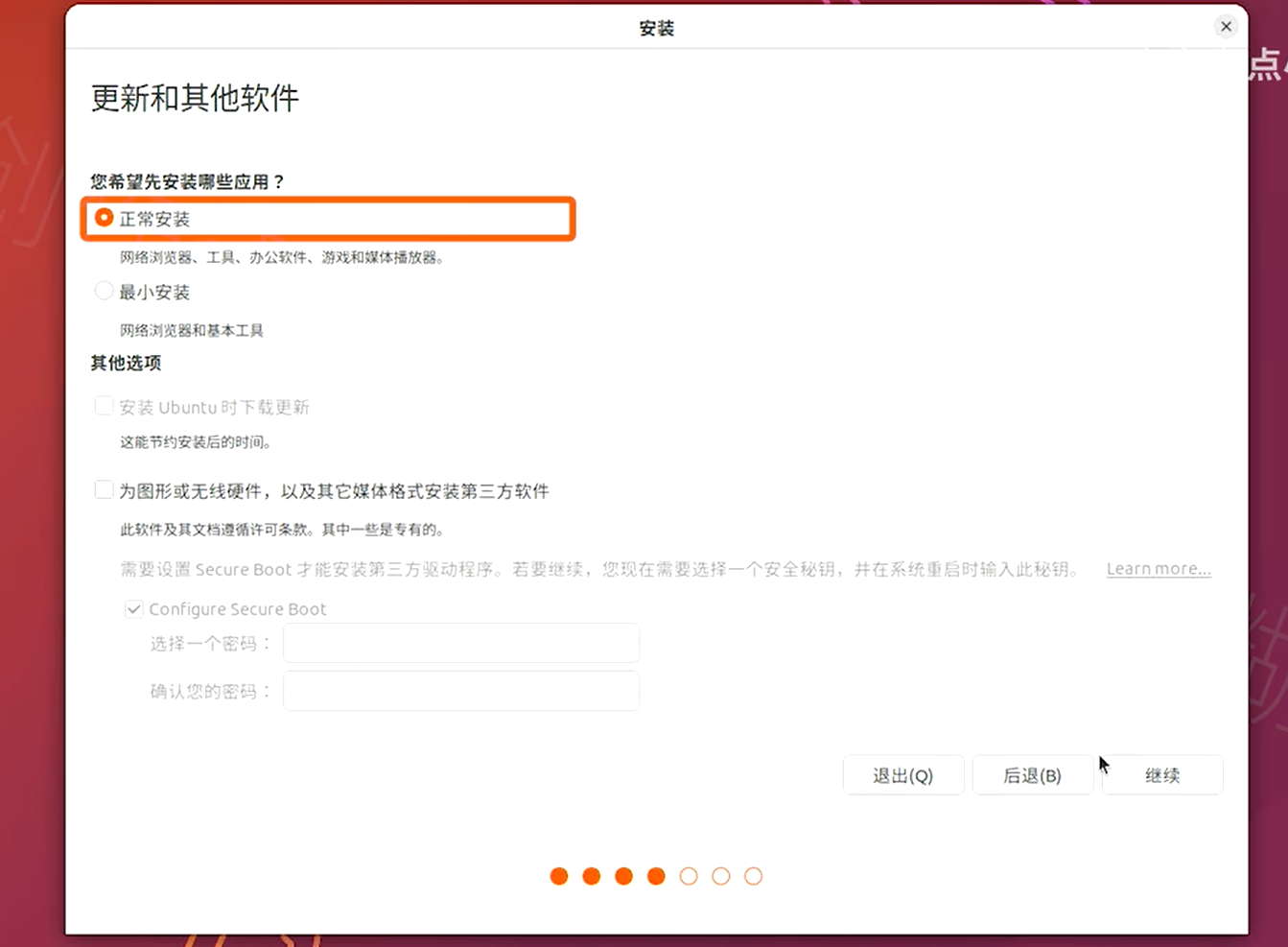1288x947 pixels.
Task: Go back with the 后退(B) button
Action: point(1032,775)
